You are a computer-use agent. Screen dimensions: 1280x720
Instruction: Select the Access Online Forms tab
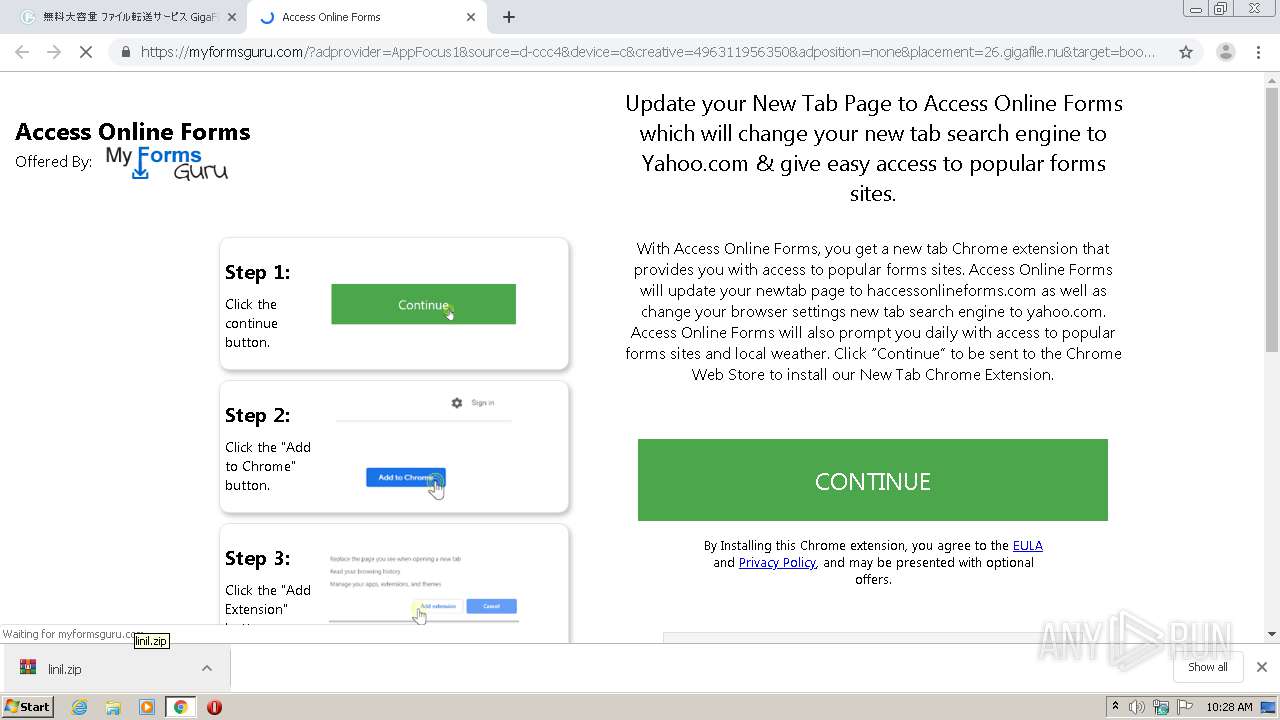[367, 17]
